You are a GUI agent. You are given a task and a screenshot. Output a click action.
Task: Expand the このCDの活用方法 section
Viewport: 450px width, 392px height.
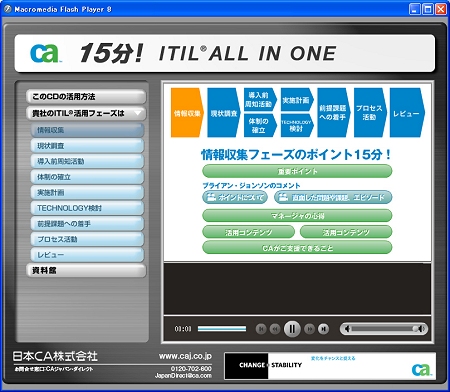86,97
